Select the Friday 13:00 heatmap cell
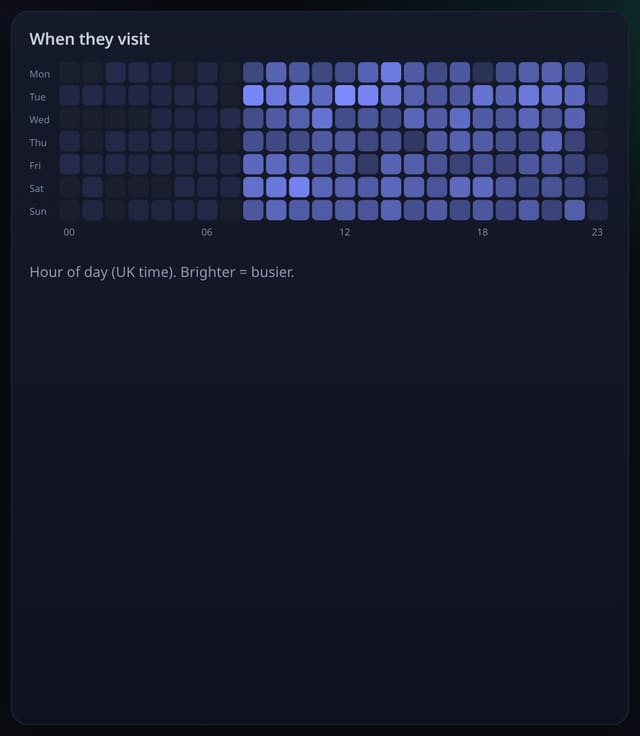 (368, 164)
